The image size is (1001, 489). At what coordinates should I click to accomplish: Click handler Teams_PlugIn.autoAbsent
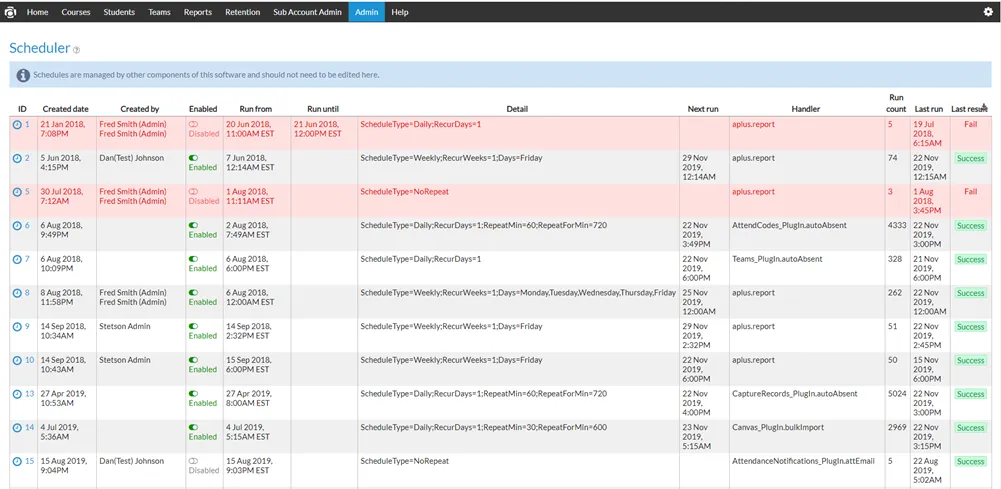click(777, 259)
